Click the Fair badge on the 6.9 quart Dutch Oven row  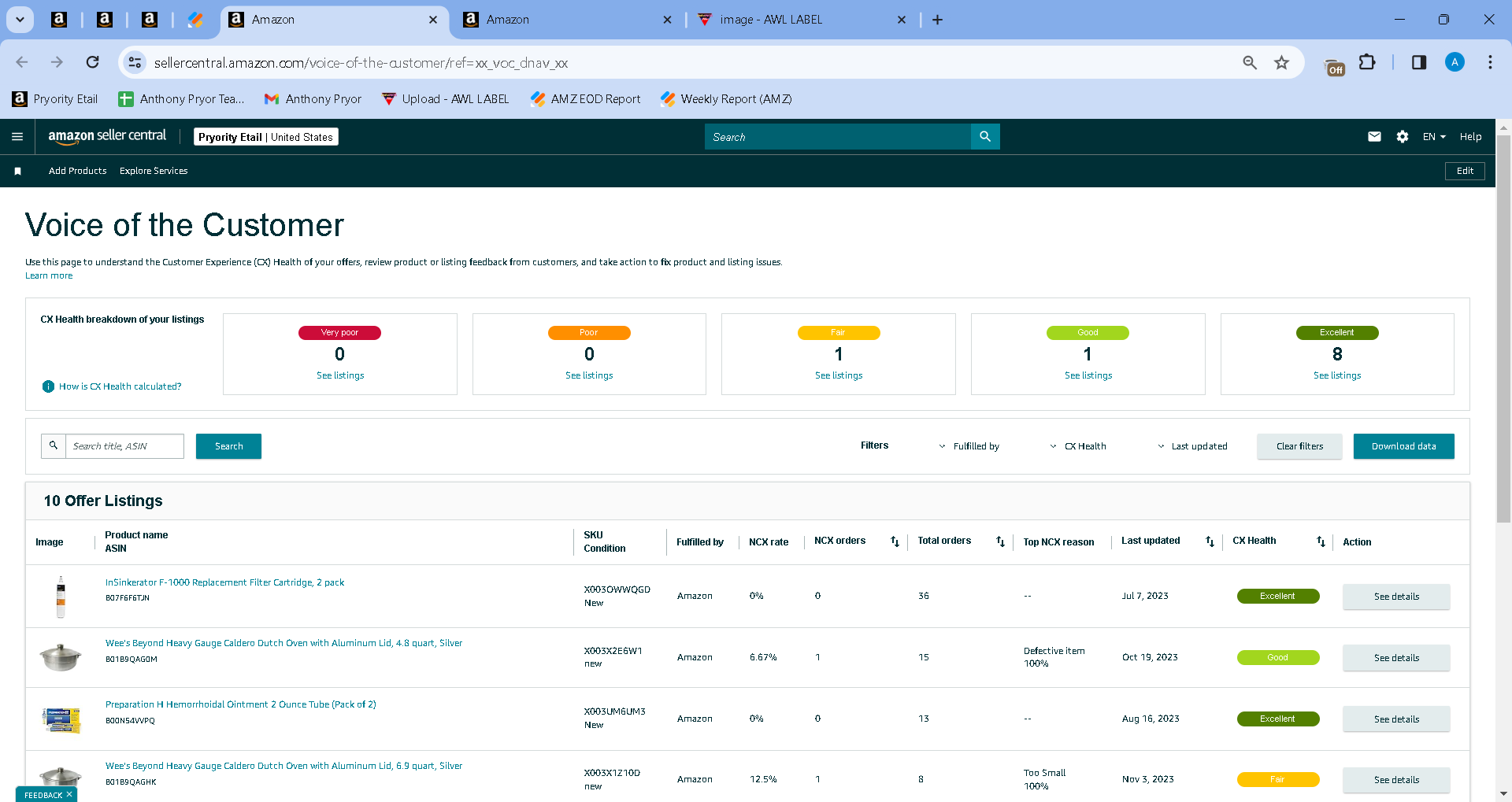1277,780
